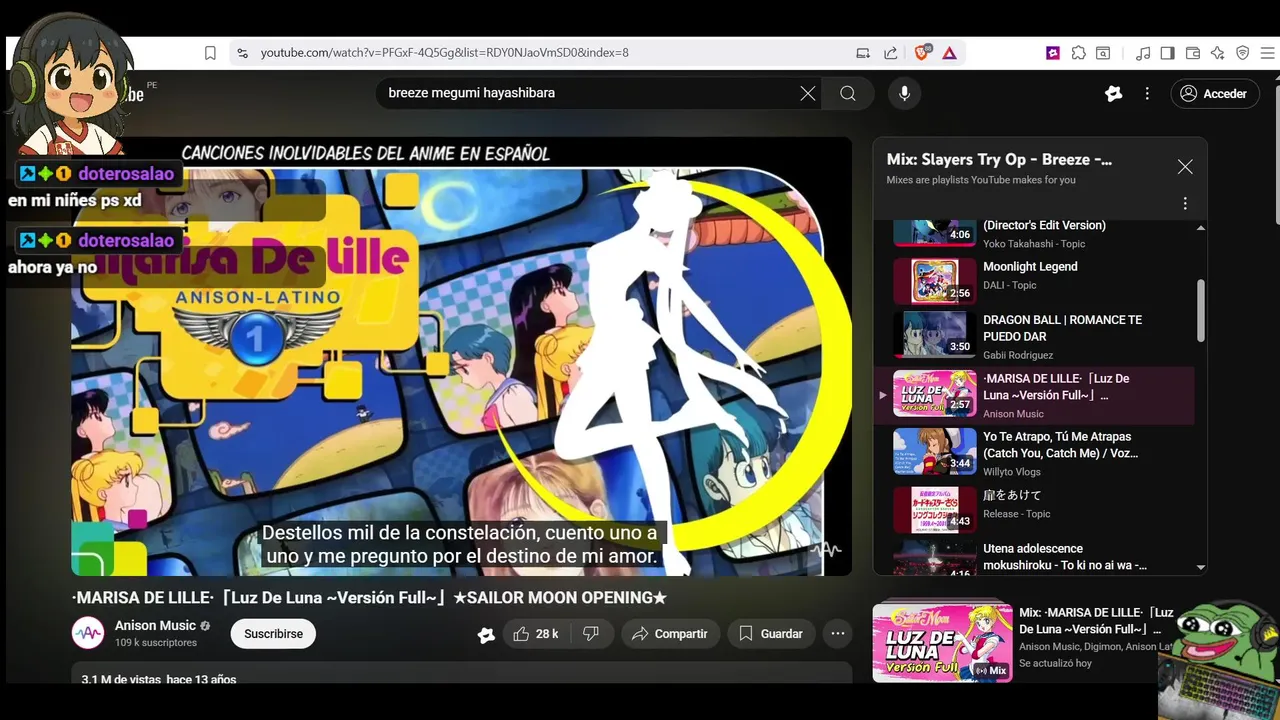Click the tab search icon in toolbar
1280x720 pixels.
click(x=1103, y=53)
